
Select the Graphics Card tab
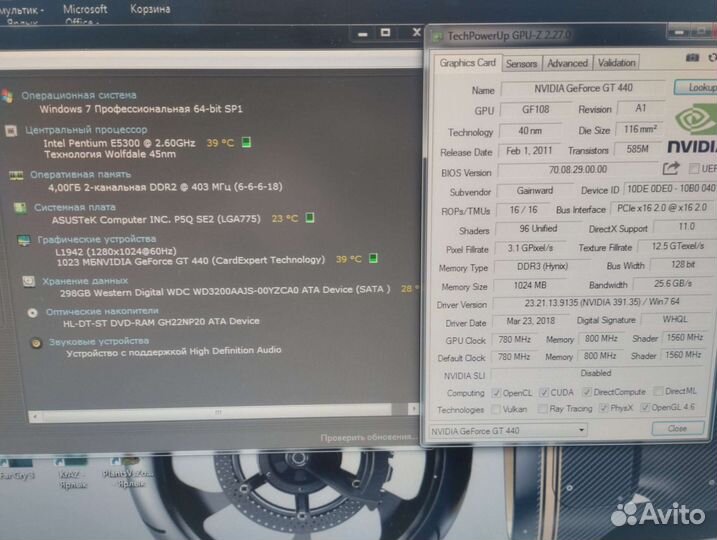467,63
